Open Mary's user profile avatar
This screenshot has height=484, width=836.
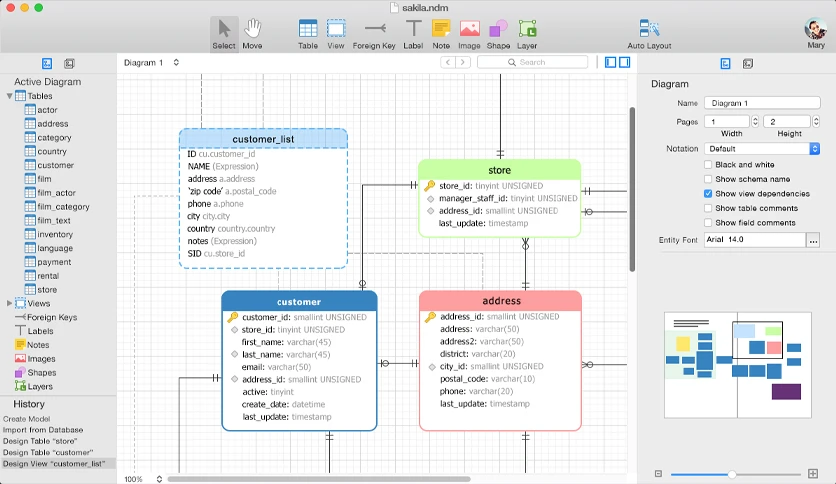pyautogui.click(x=816, y=29)
